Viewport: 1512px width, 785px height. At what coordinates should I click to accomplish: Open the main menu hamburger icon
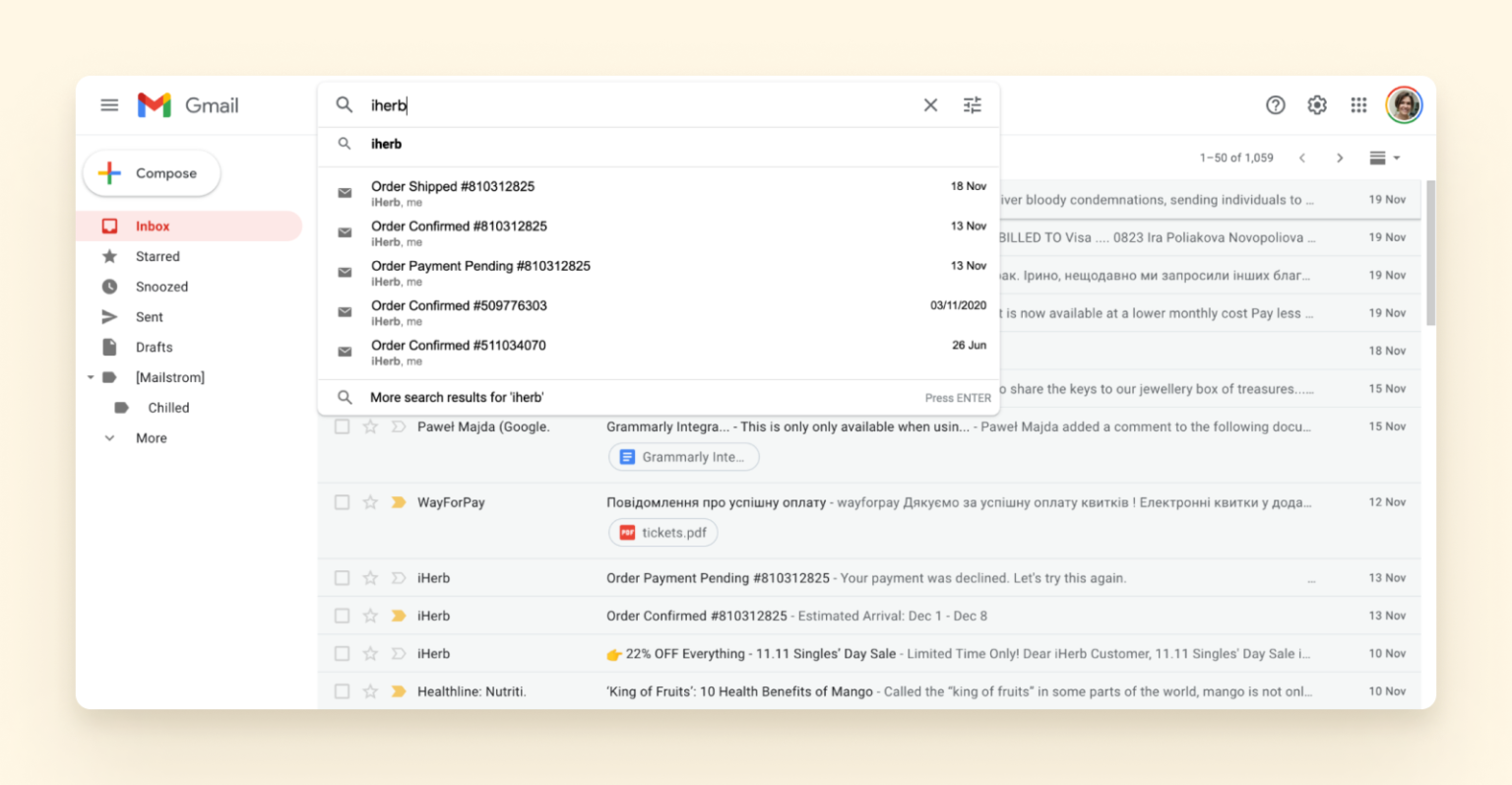pyautogui.click(x=109, y=104)
